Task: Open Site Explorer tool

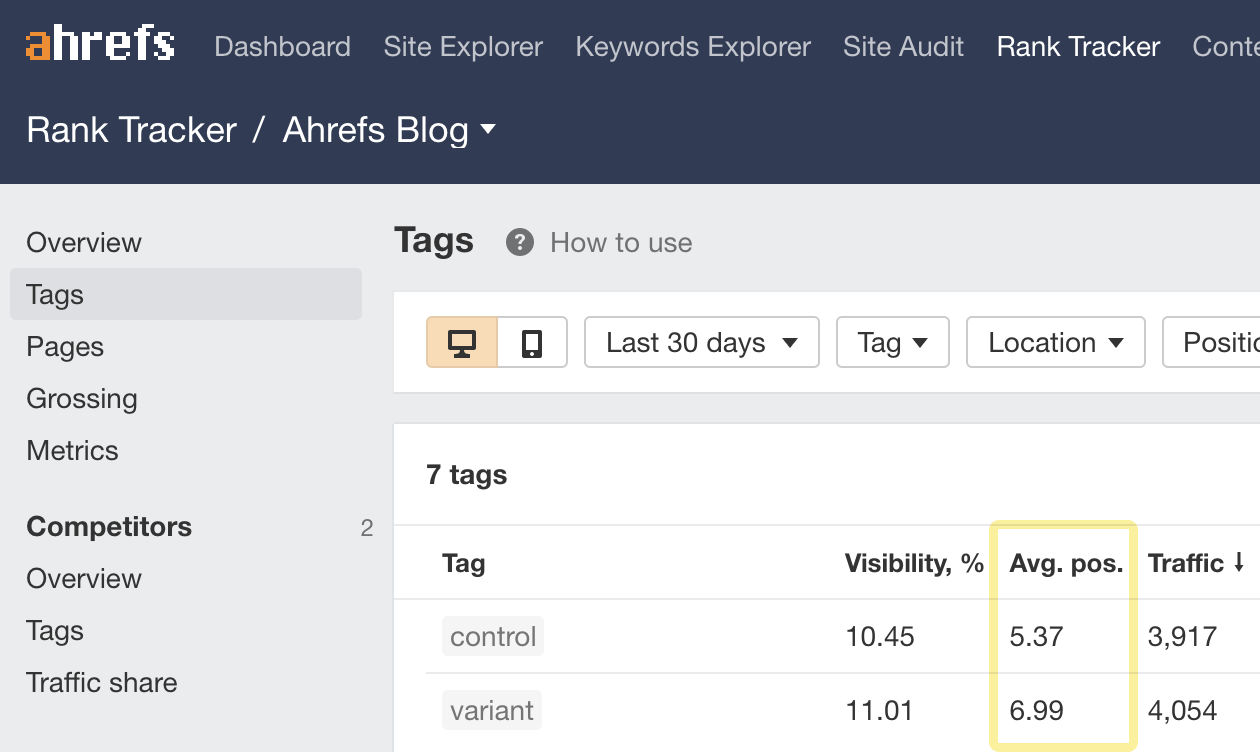Action: (x=462, y=46)
